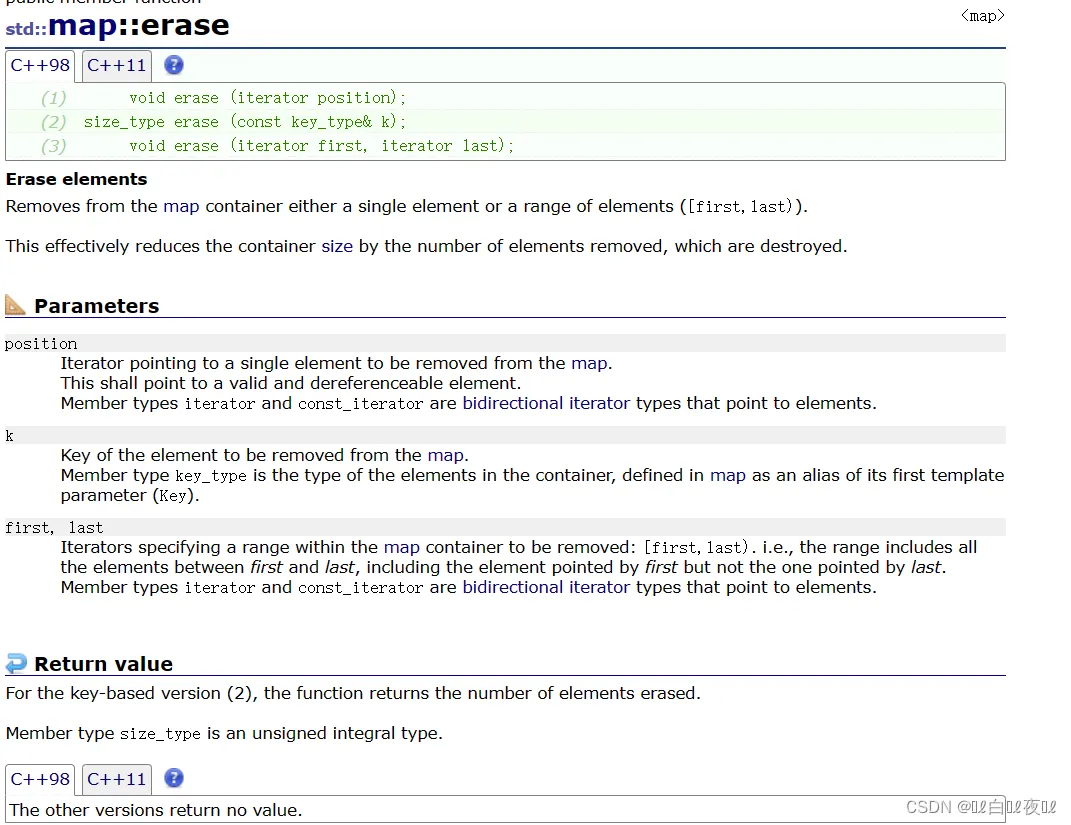Click signature 'void erase (iterator position);'
Screen dimensions: 1071x825
268,98
